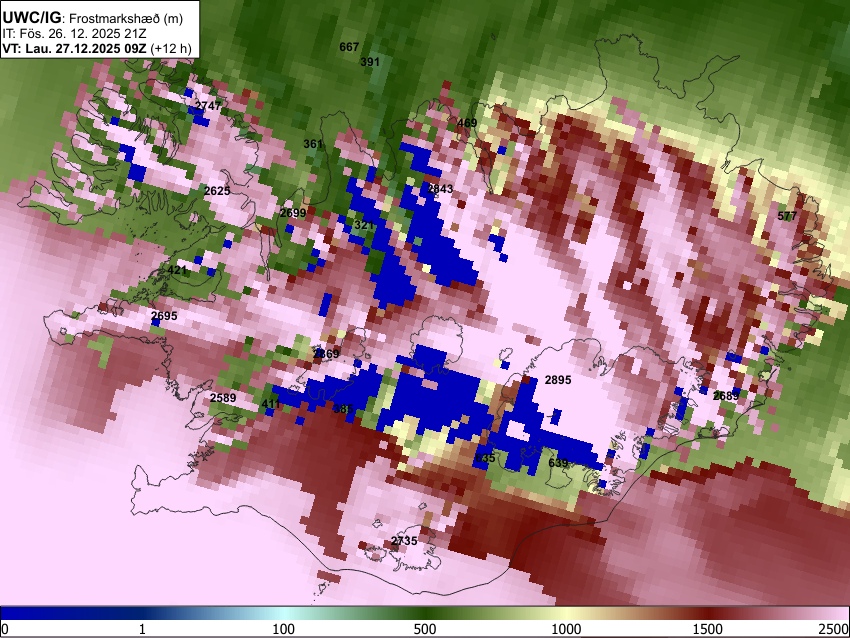The width and height of the screenshot is (850, 638).
Task: Click the map value label 411
Action: [x=271, y=404]
